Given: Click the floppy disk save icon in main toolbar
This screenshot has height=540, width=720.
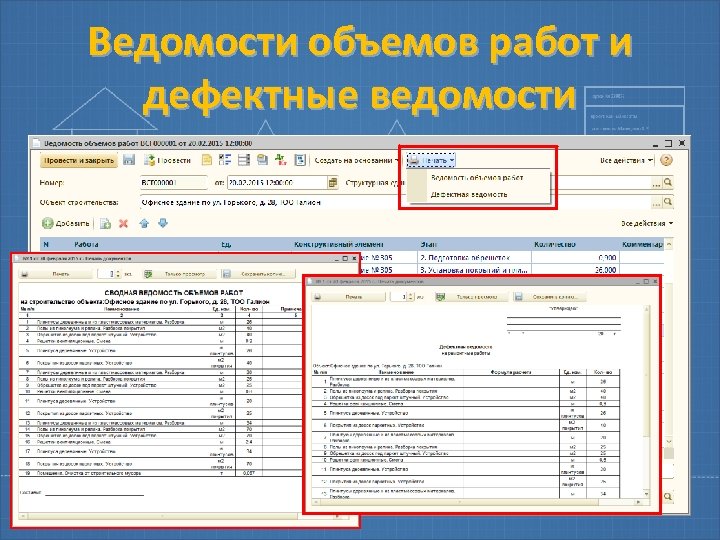Looking at the screenshot, I should 129,160.
